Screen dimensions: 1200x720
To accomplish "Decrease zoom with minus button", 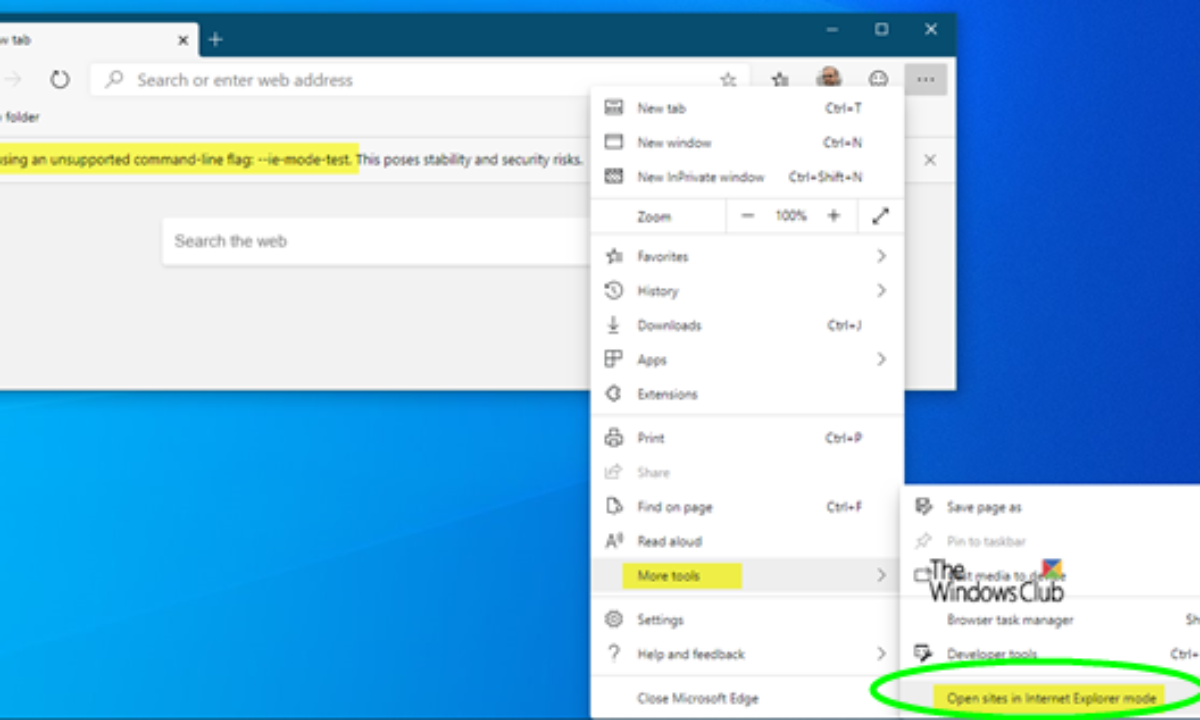I will (747, 216).
